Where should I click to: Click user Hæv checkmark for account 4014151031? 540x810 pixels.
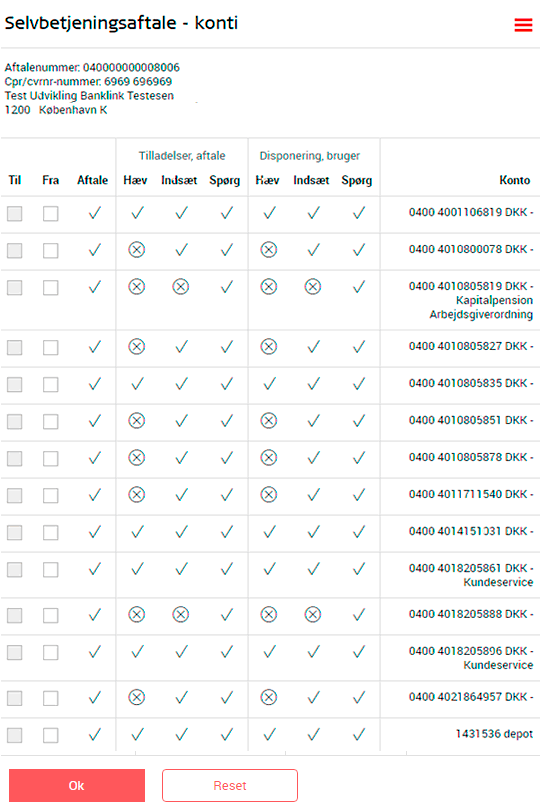[x=269, y=532]
